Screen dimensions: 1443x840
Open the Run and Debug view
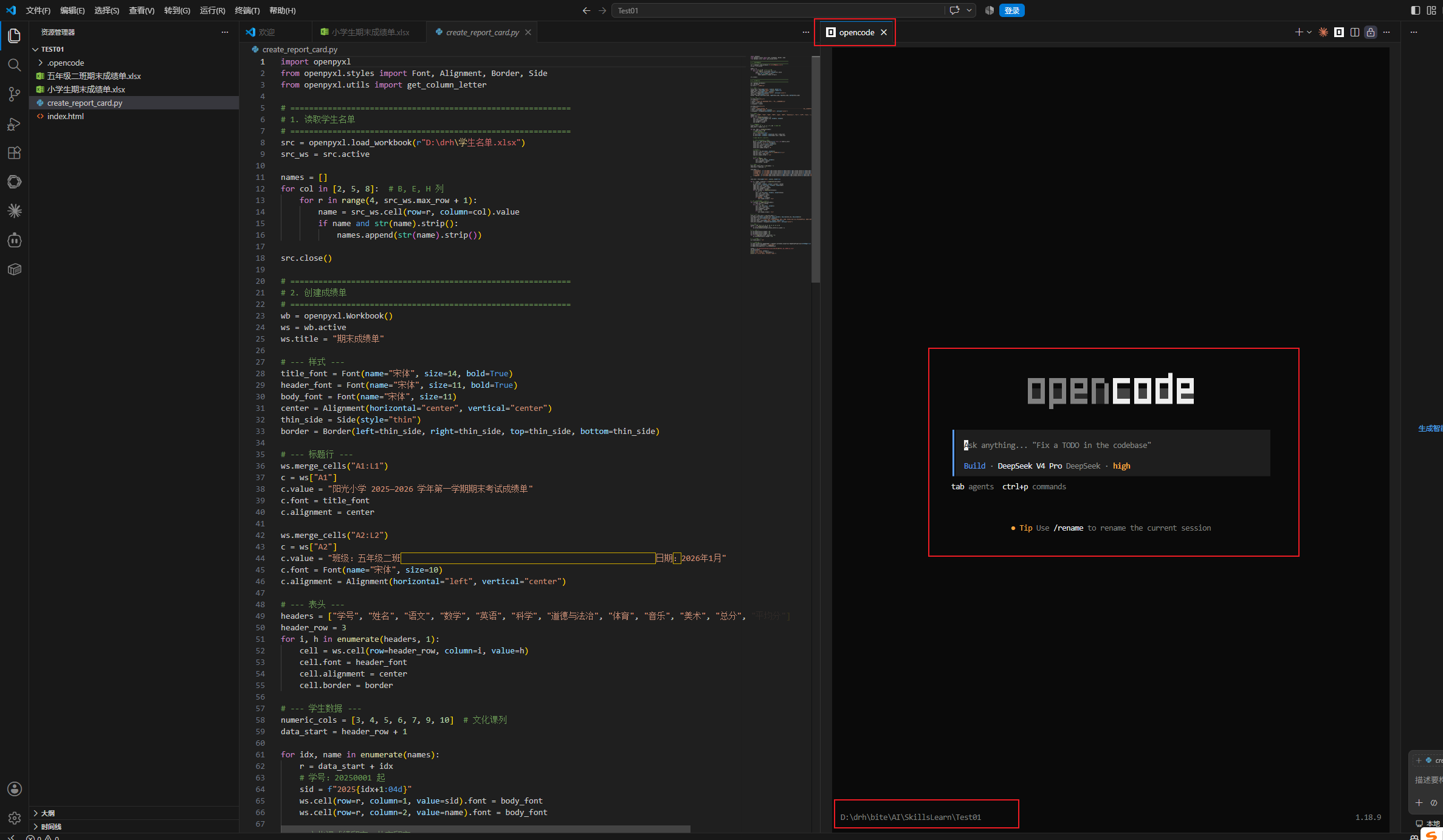14,124
